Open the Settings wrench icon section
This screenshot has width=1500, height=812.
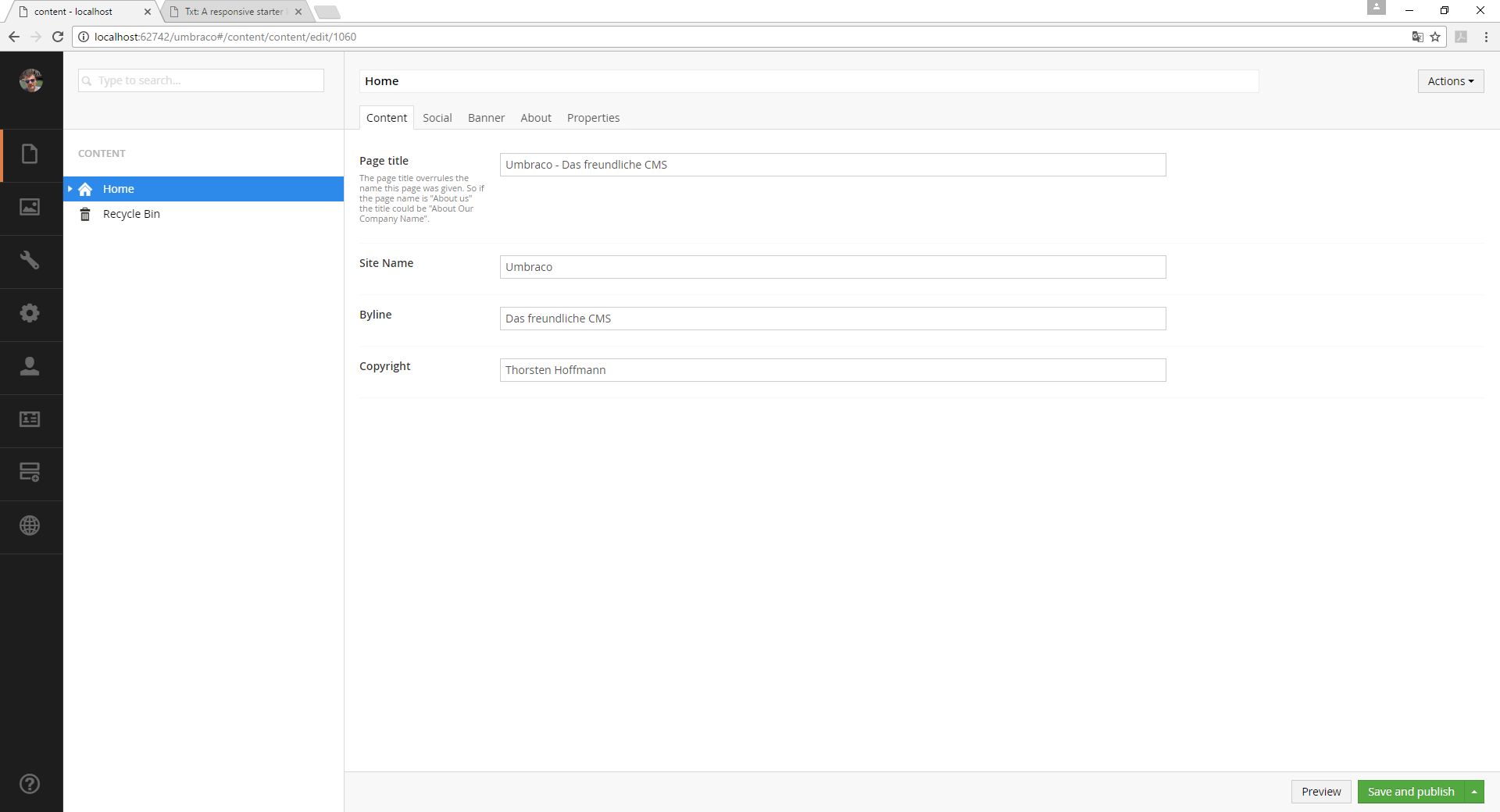[30, 260]
